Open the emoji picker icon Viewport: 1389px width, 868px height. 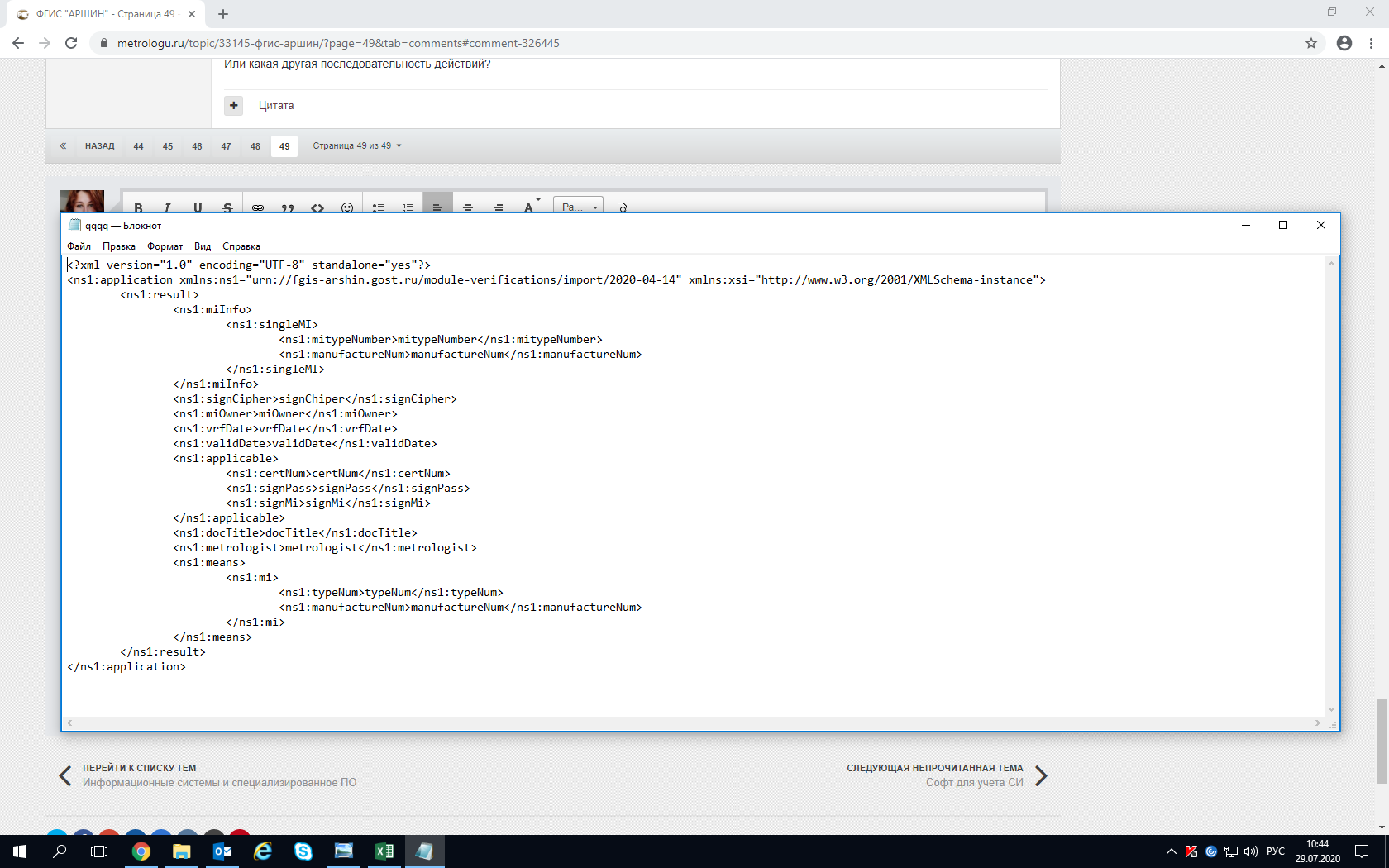347,207
